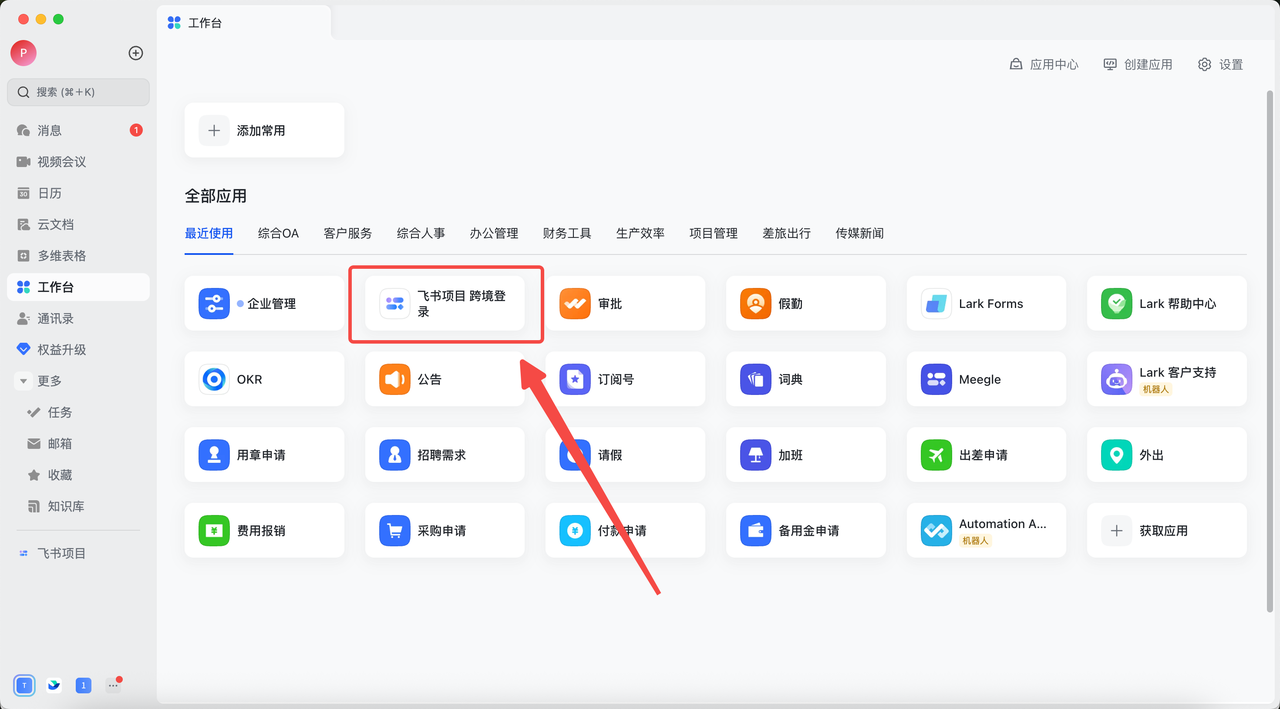Open Lark 客户支持 bot icon
The image size is (1280, 709).
coord(1117,379)
